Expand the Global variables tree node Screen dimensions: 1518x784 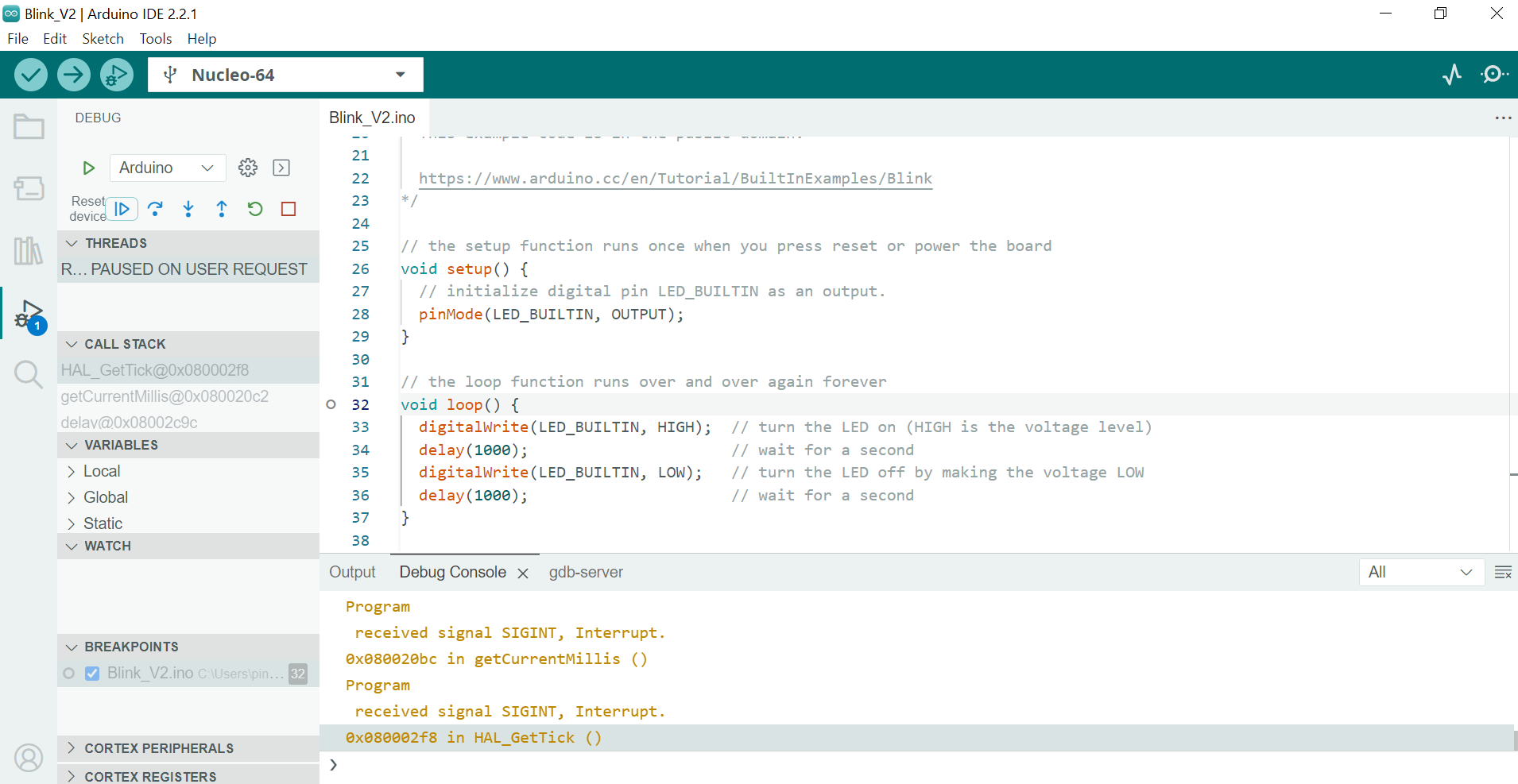coord(72,497)
